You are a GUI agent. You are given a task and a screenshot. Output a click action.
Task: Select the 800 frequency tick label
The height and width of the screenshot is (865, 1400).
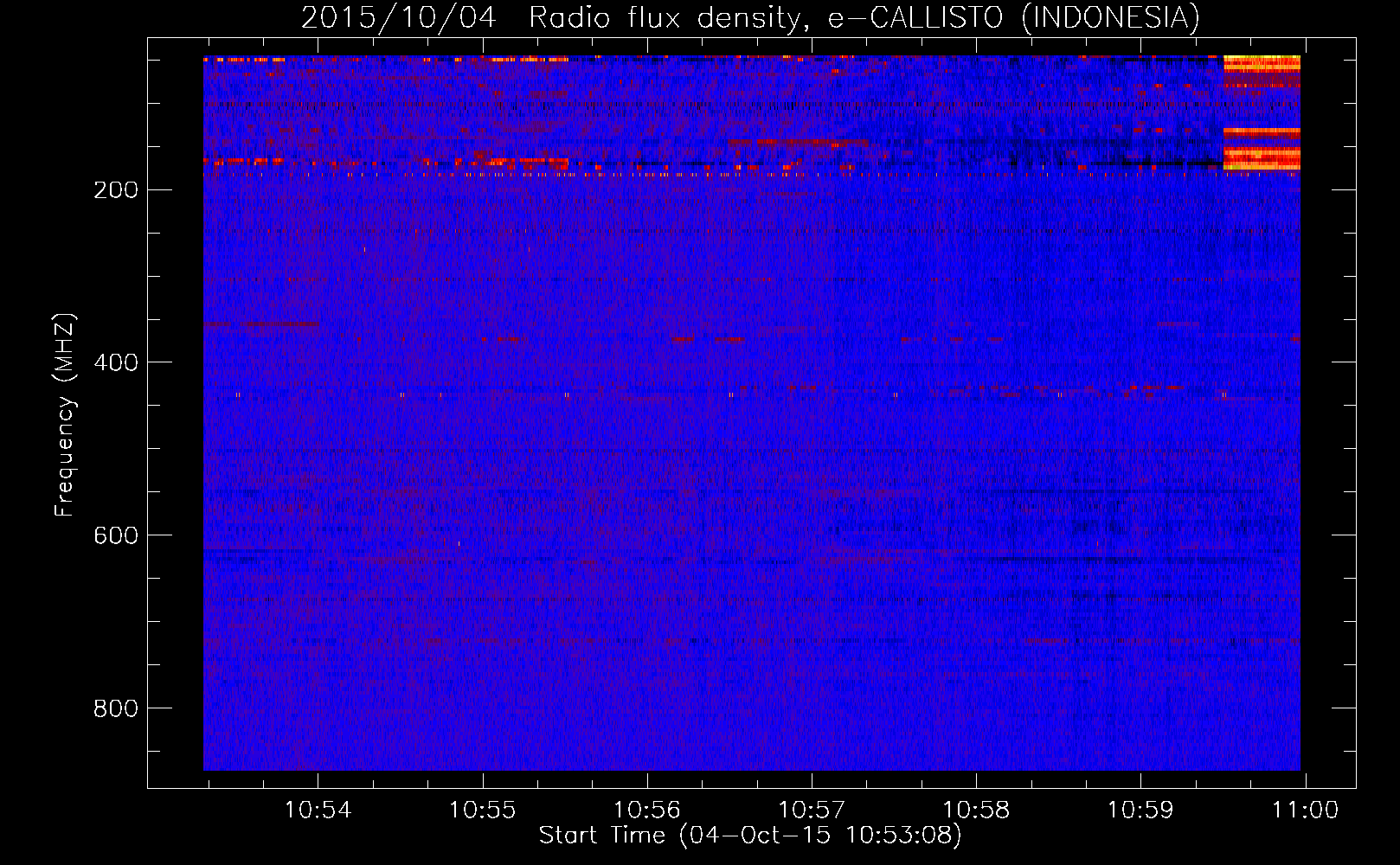[116, 708]
